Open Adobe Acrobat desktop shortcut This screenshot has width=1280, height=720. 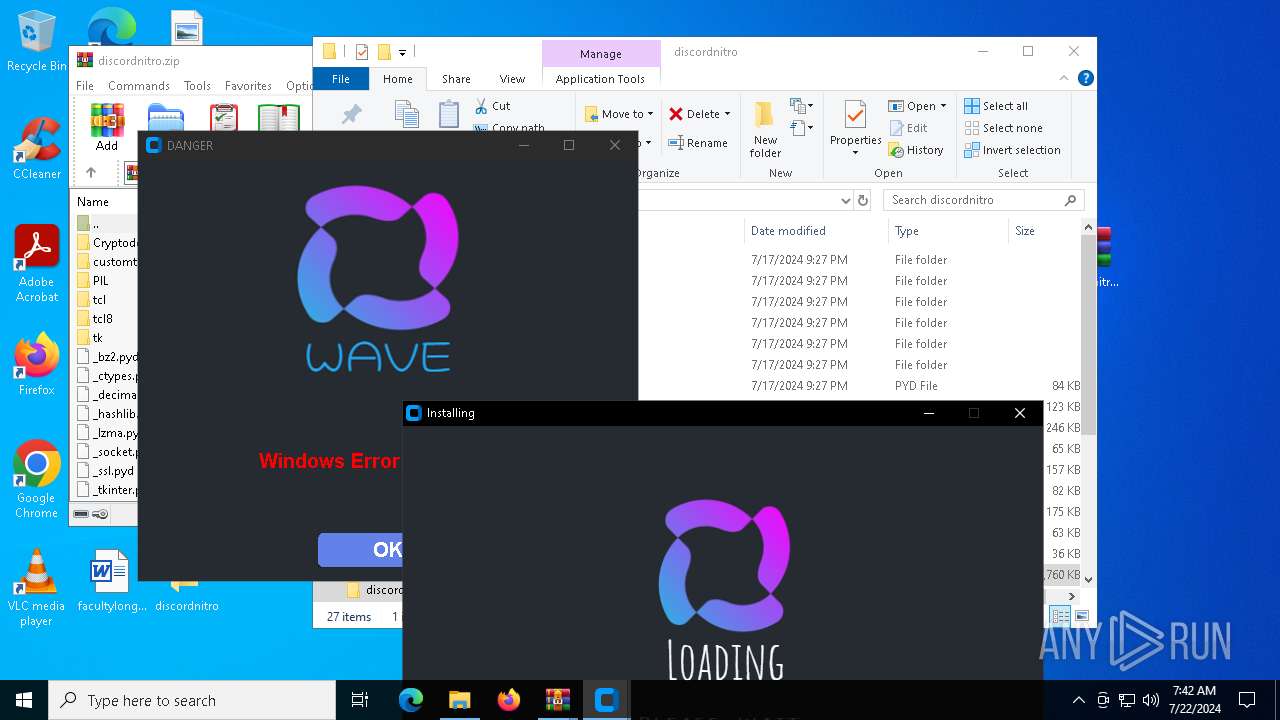pos(36,263)
